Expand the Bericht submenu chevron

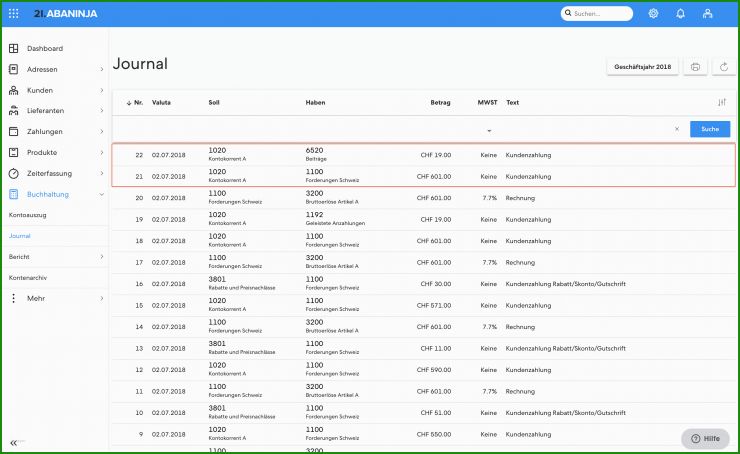[x=101, y=257]
